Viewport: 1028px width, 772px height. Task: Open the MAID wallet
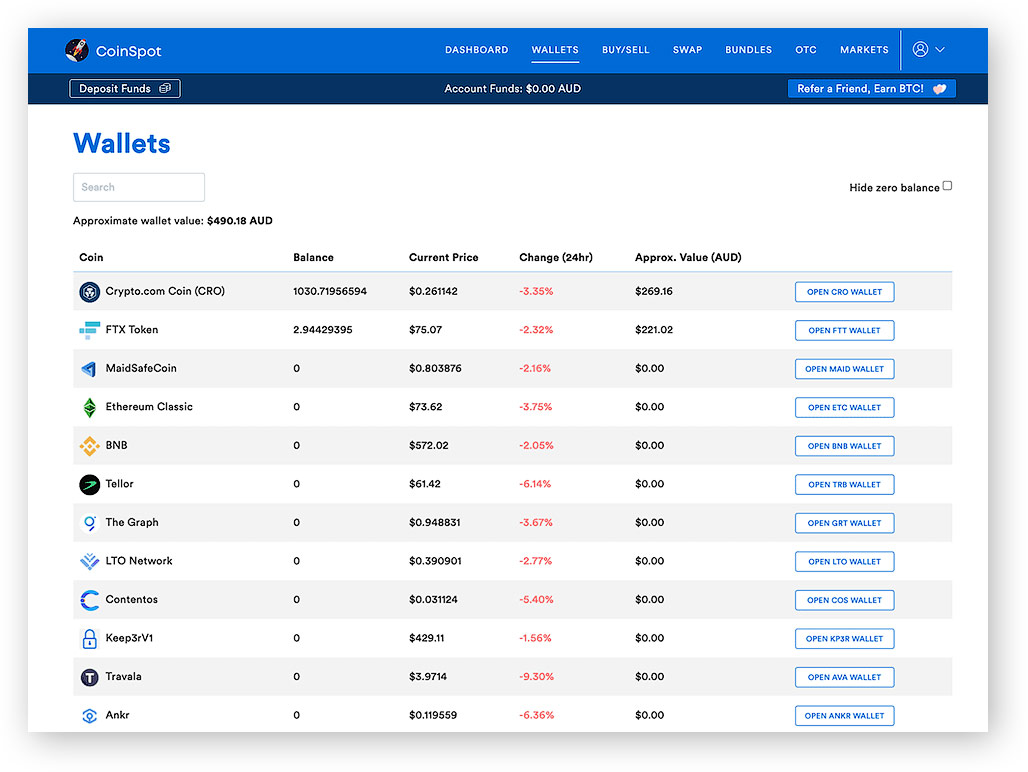pos(844,369)
